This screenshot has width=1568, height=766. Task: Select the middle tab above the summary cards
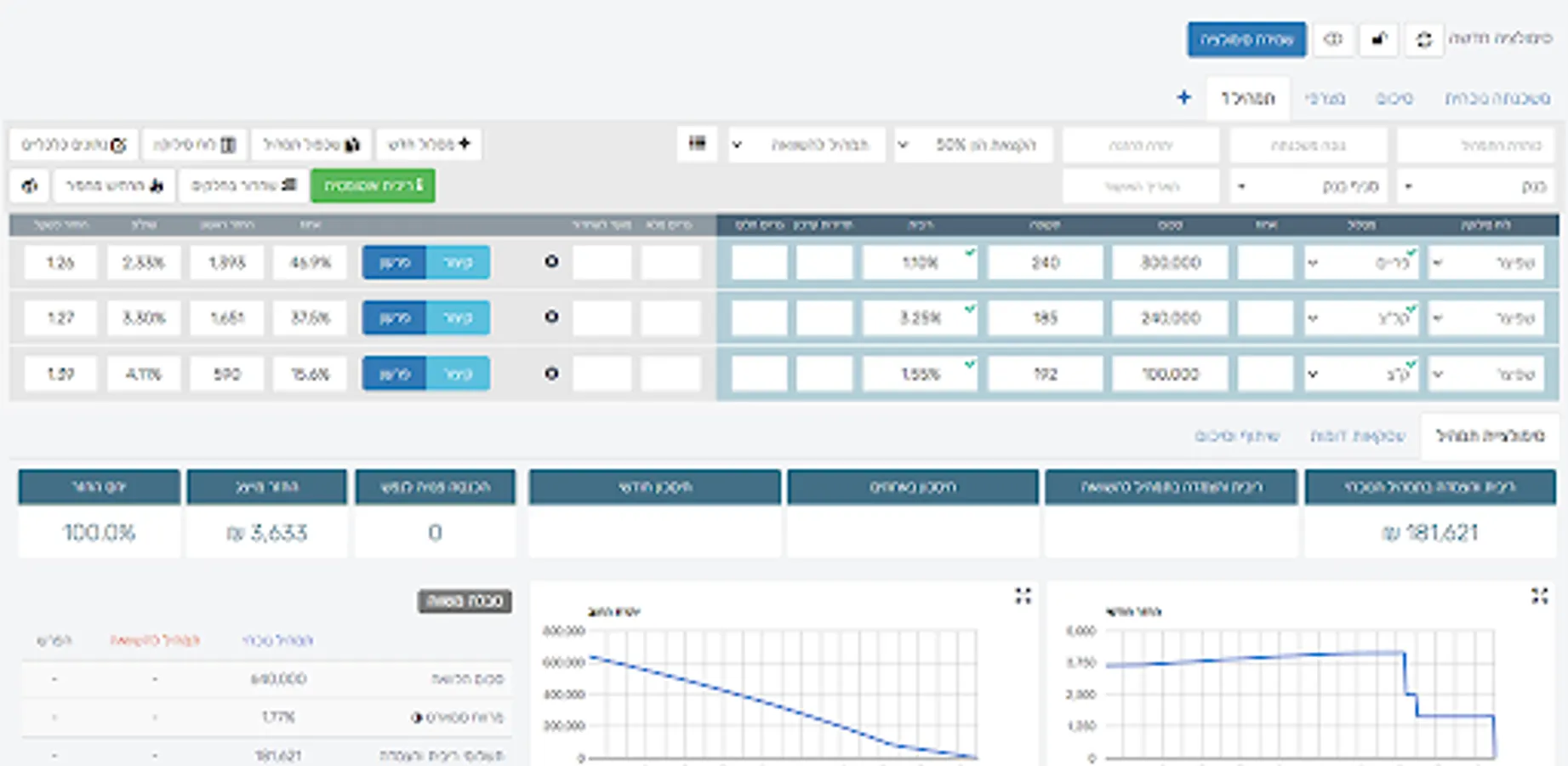pyautogui.click(x=1357, y=436)
